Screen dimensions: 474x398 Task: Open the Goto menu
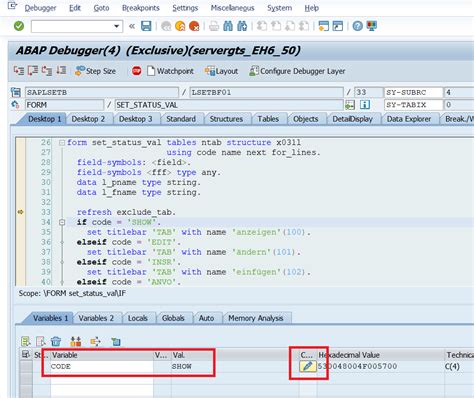point(101,8)
